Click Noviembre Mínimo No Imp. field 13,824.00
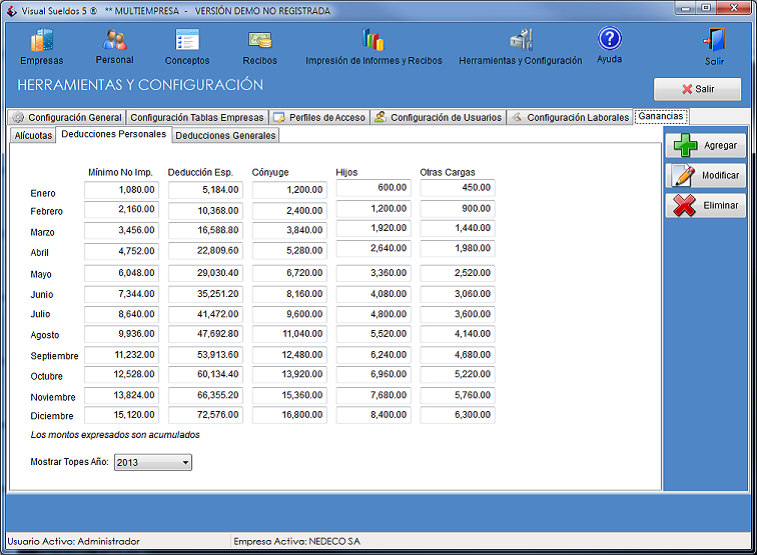 coord(121,395)
